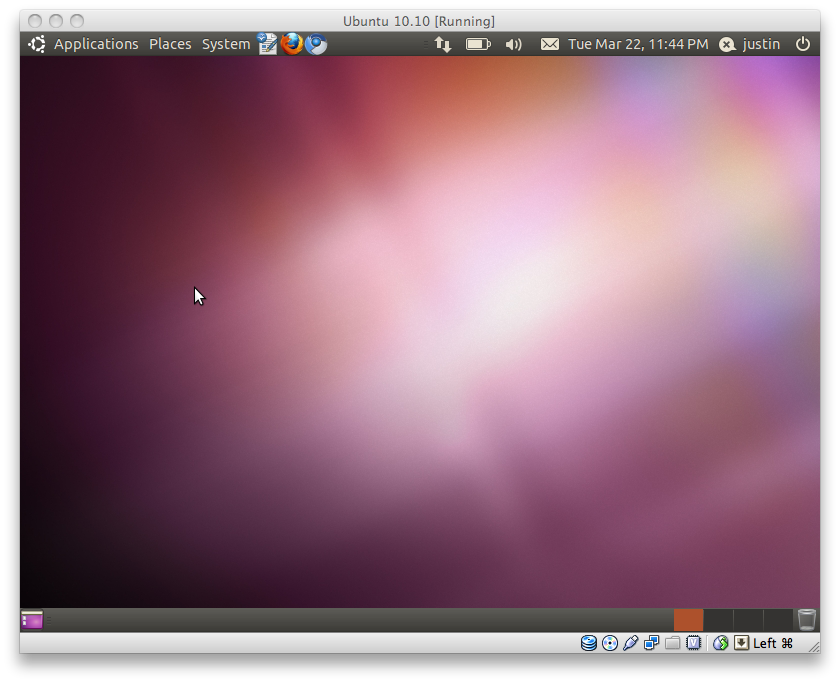Open the justin user status menu
The width and height of the screenshot is (840, 683).
(x=749, y=44)
